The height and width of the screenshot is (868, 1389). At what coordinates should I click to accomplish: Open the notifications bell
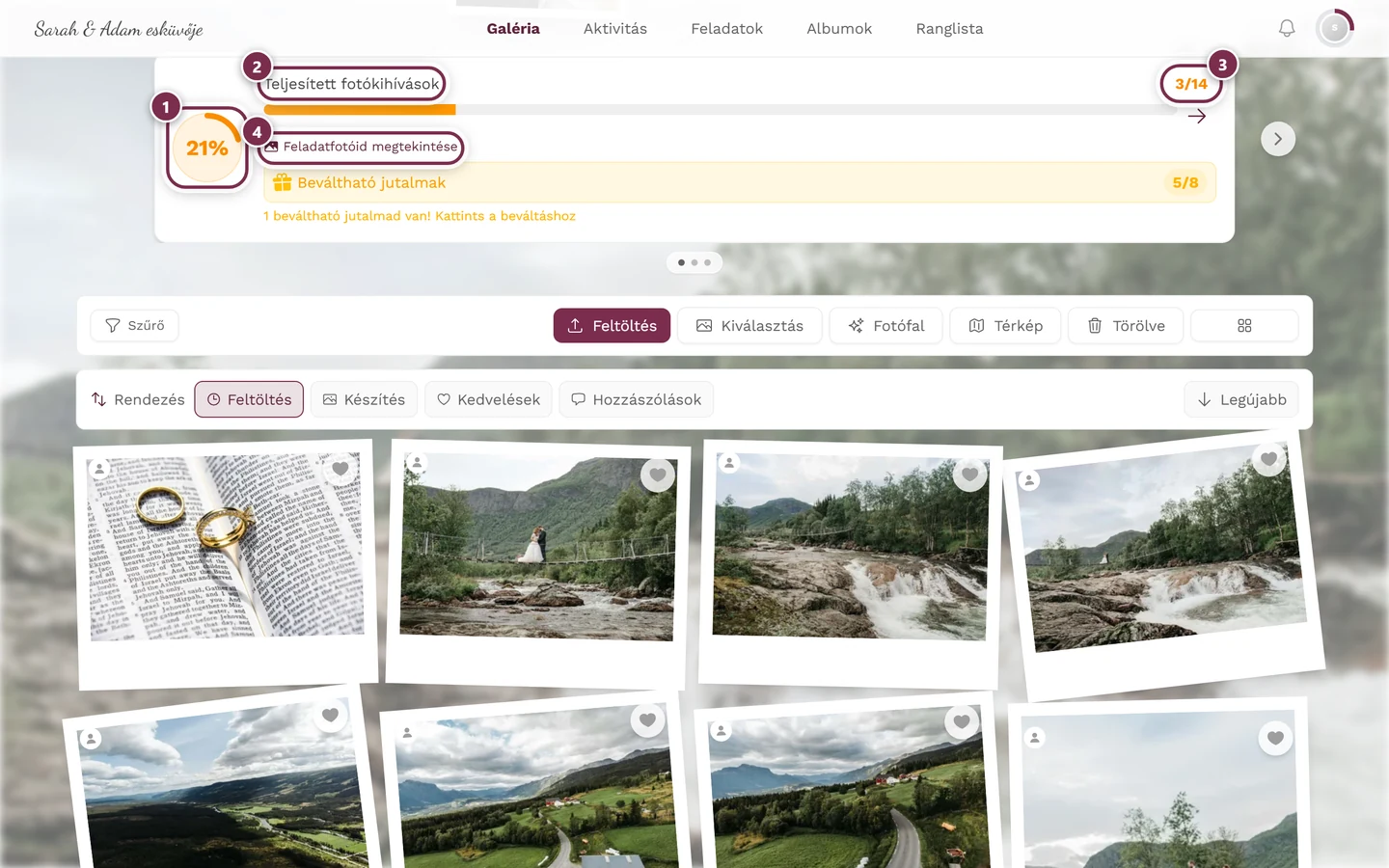coord(1287,29)
